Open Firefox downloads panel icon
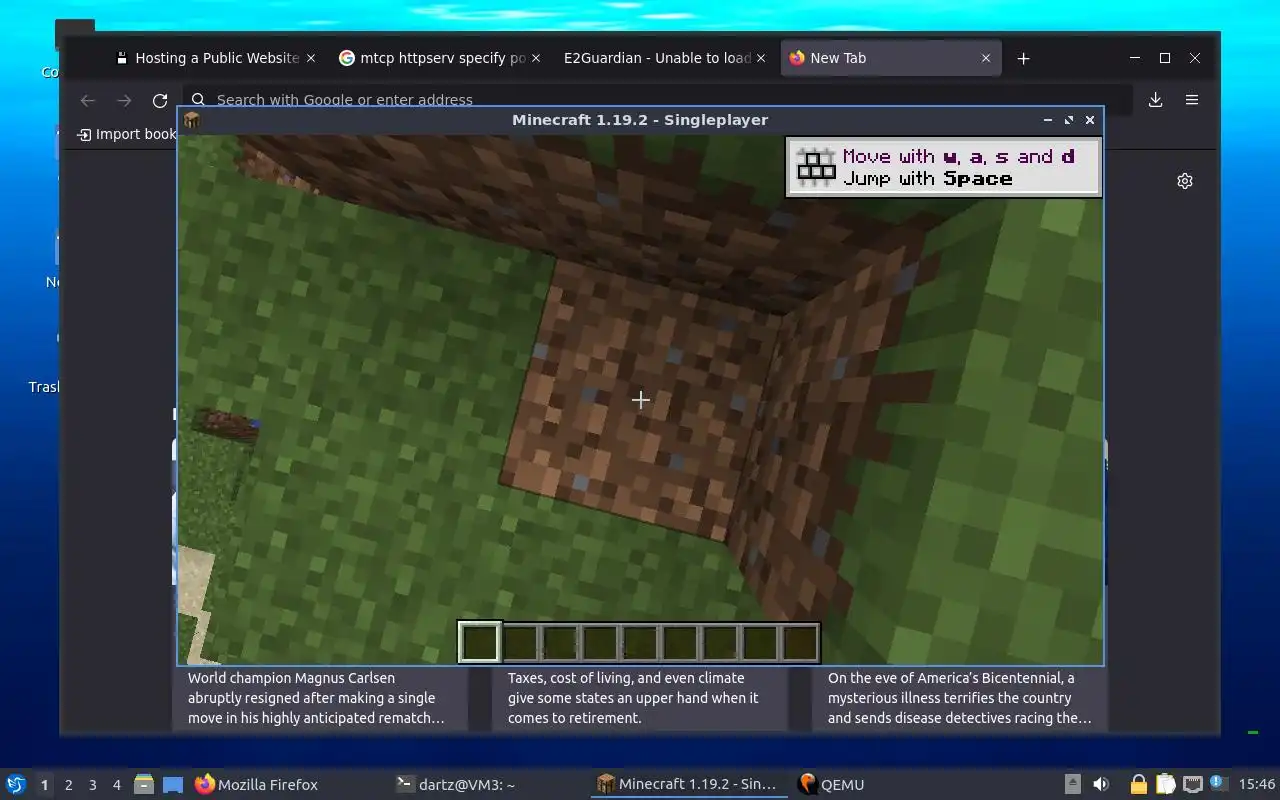 click(1155, 100)
